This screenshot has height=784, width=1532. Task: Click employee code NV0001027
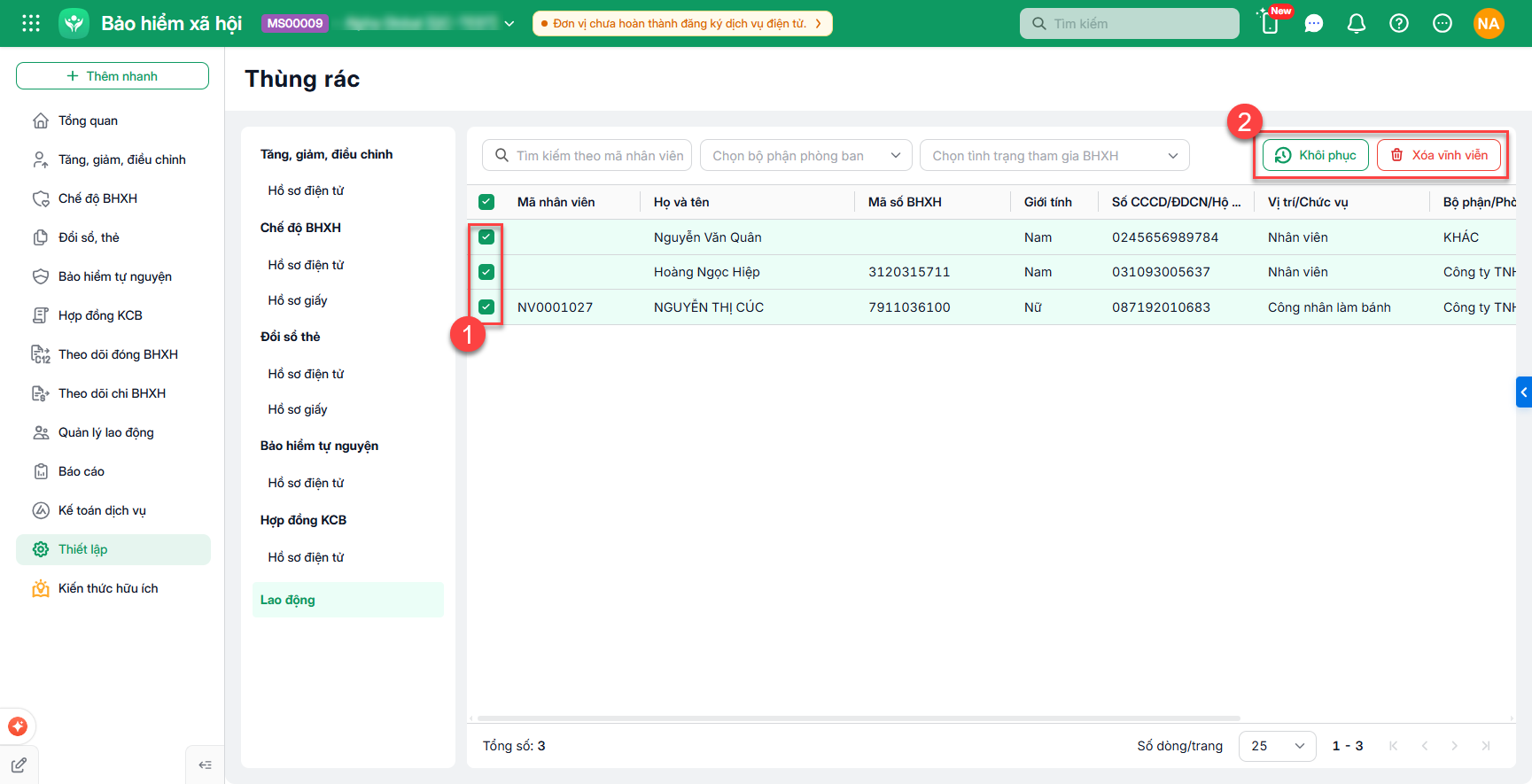[556, 307]
